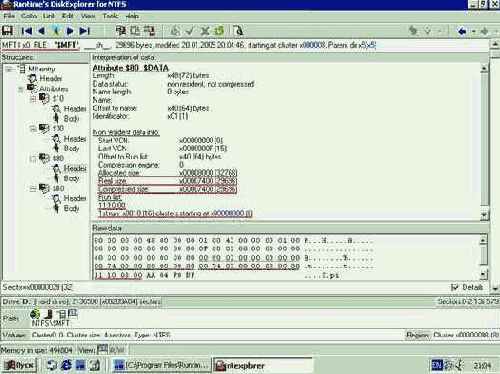Go to the previous sector arrow
Viewport: 500px width, 374px height.
[x=42, y=31]
